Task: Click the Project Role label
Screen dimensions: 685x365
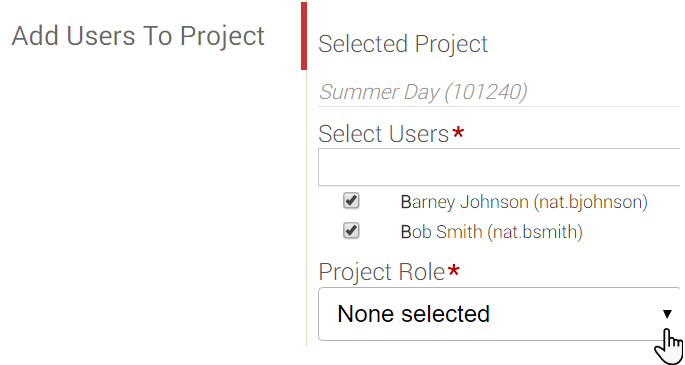Action: [382, 272]
